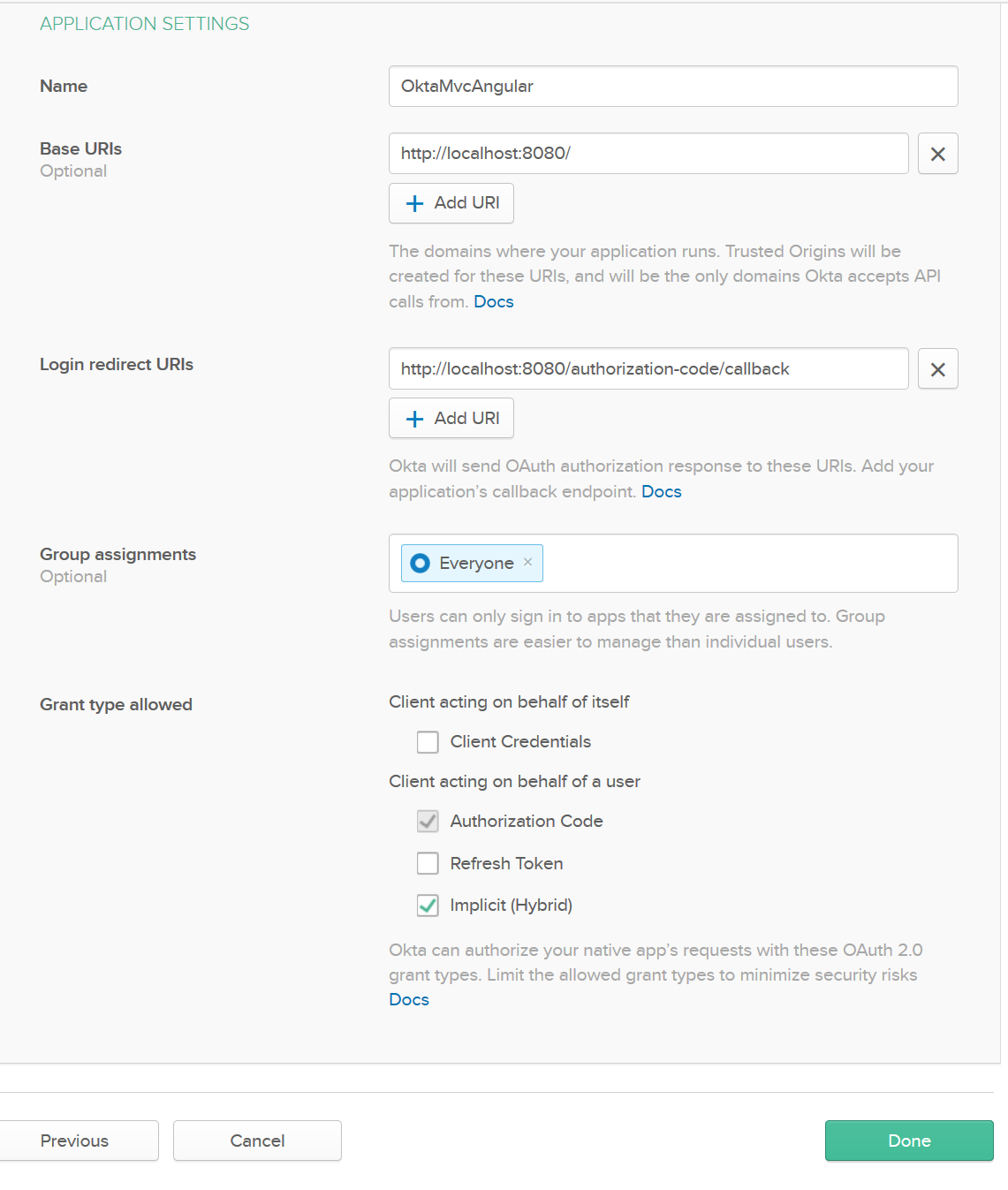Open the callback endpoint Docs link

pos(662,491)
